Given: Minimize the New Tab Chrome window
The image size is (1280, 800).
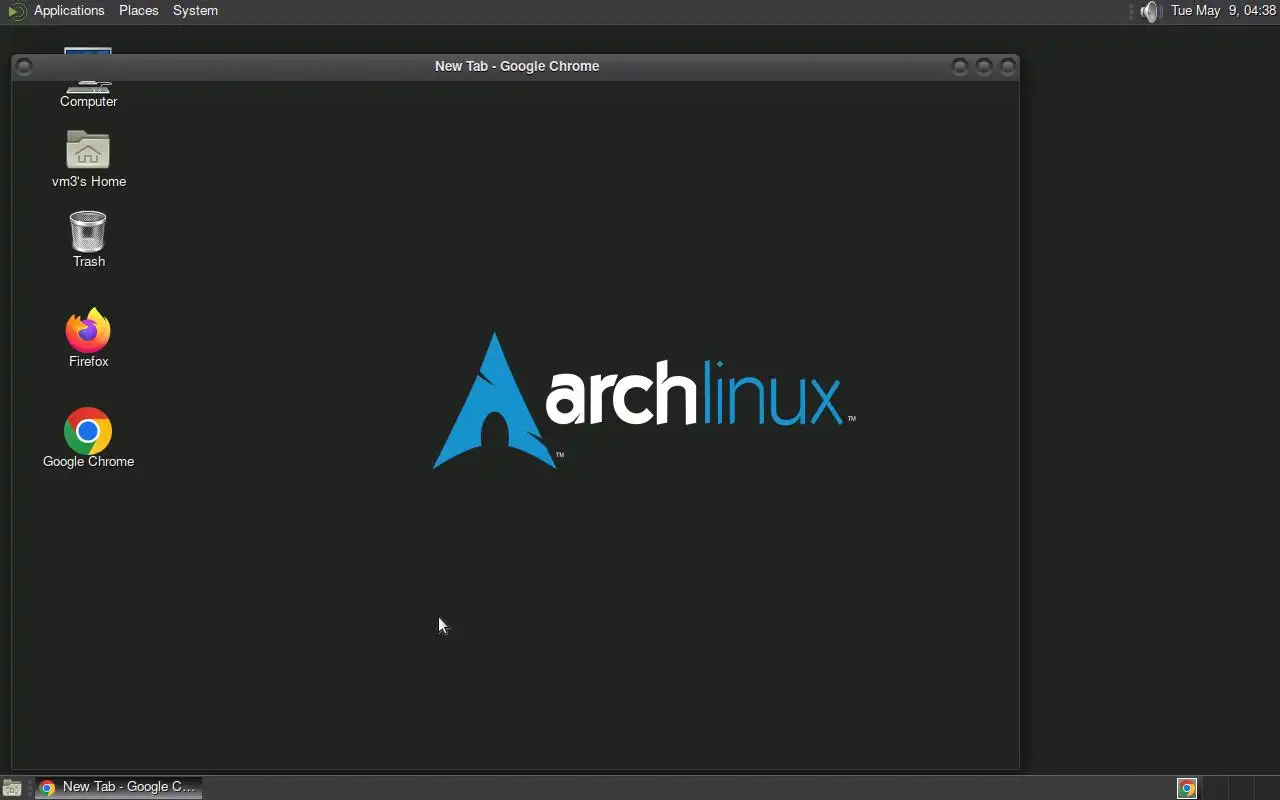Looking at the screenshot, I should (960, 66).
